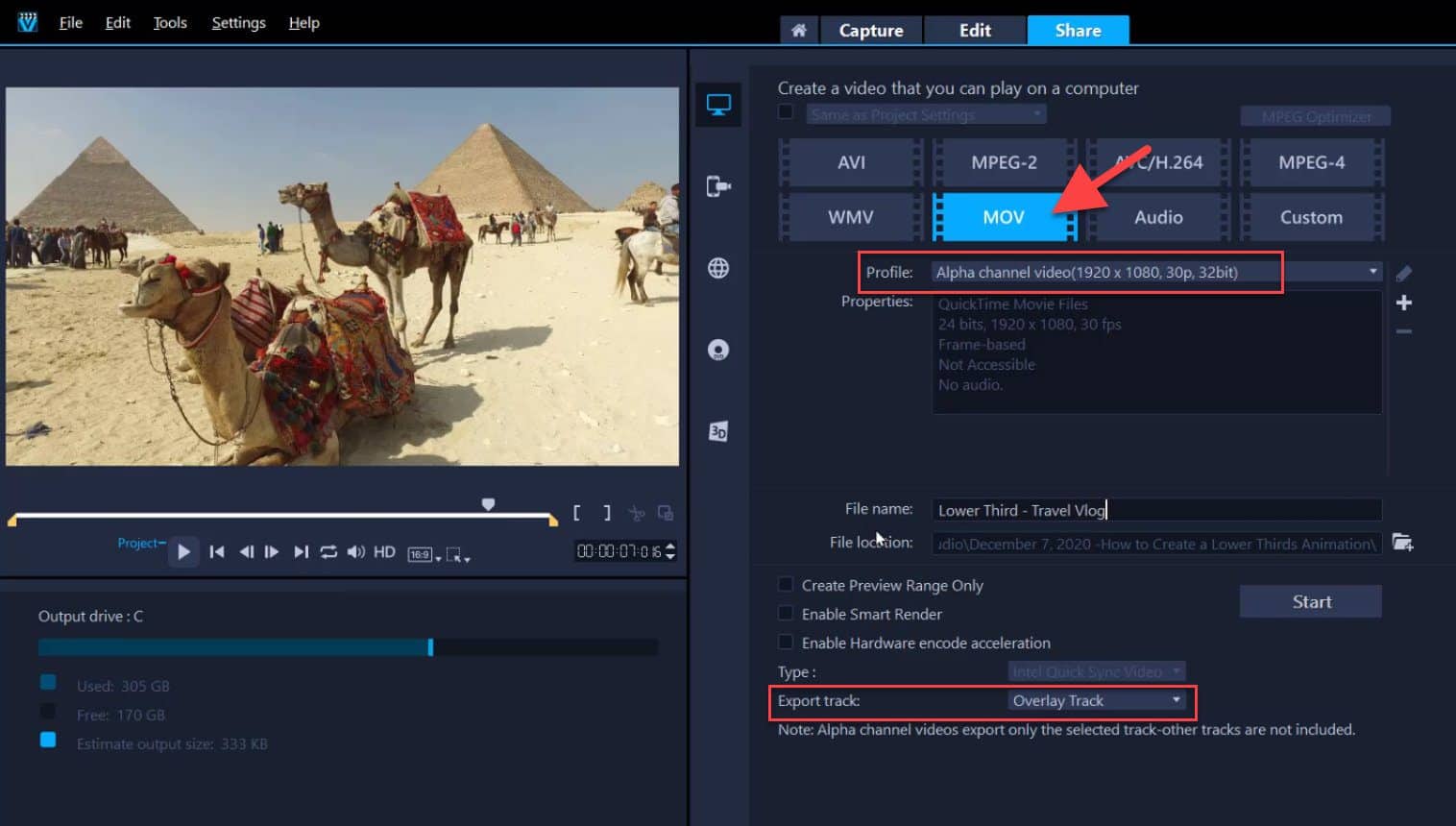Choose the 3D Movie output option
The height and width of the screenshot is (826, 1456).
click(717, 430)
